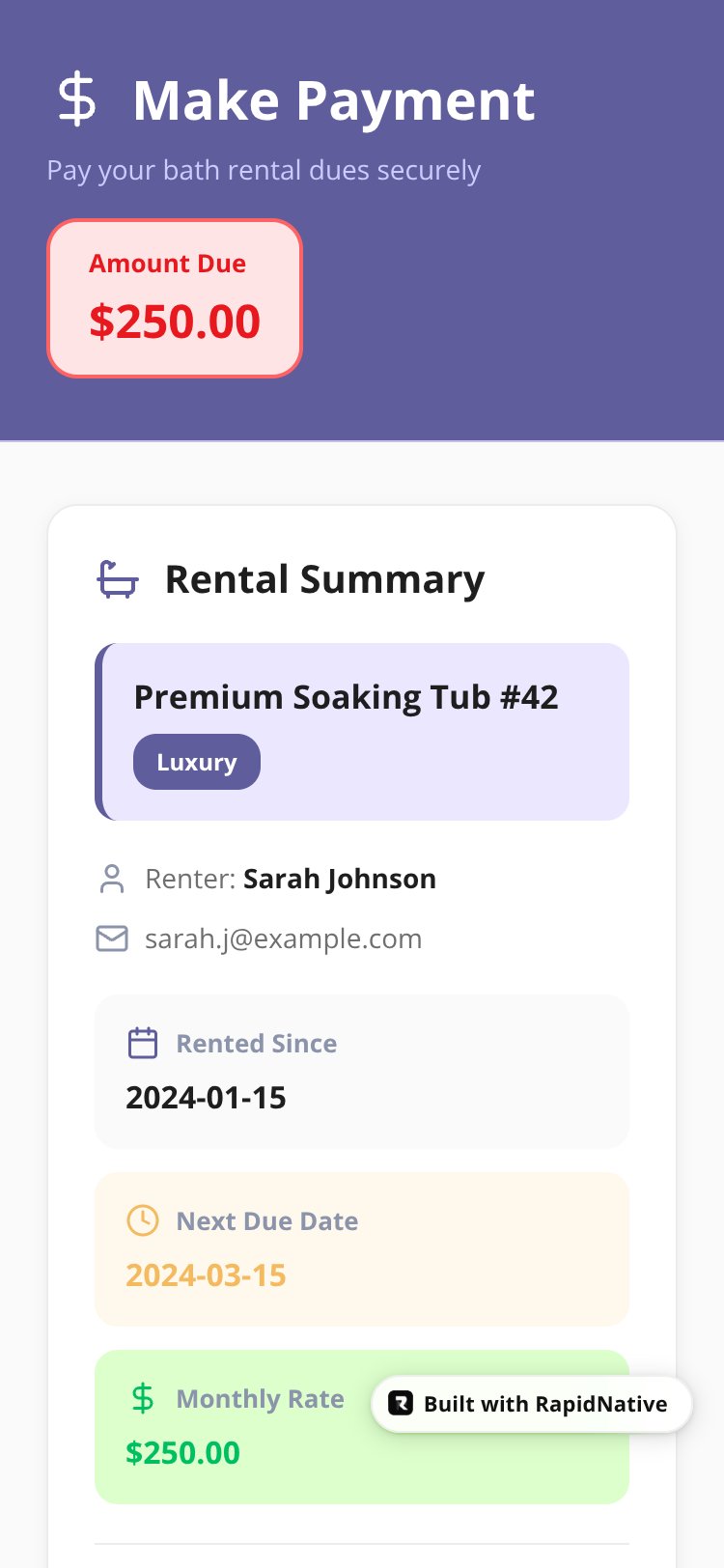Tap the Rented Since date card
The image size is (724, 1568).
(362, 1072)
